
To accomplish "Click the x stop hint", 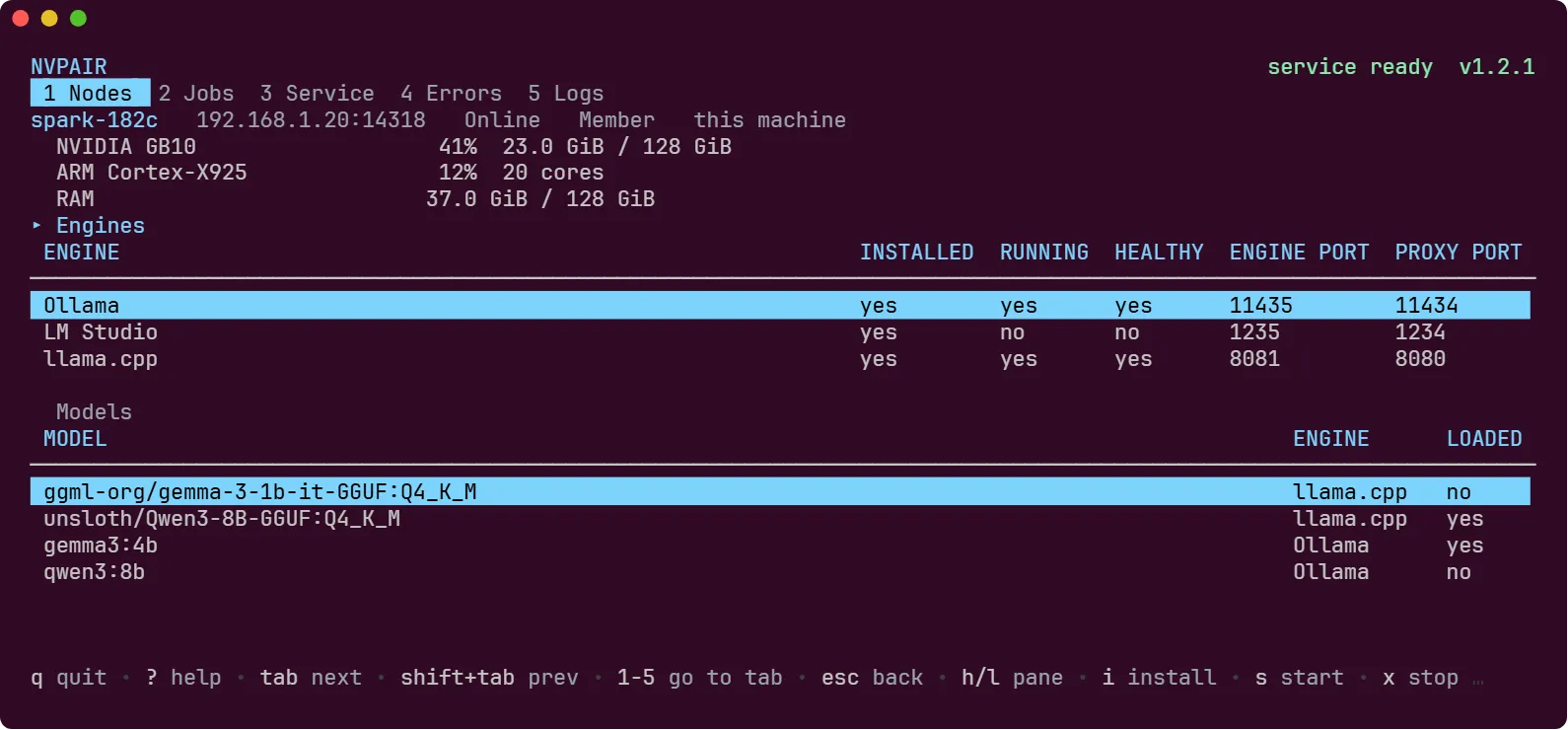I will 1420,677.
